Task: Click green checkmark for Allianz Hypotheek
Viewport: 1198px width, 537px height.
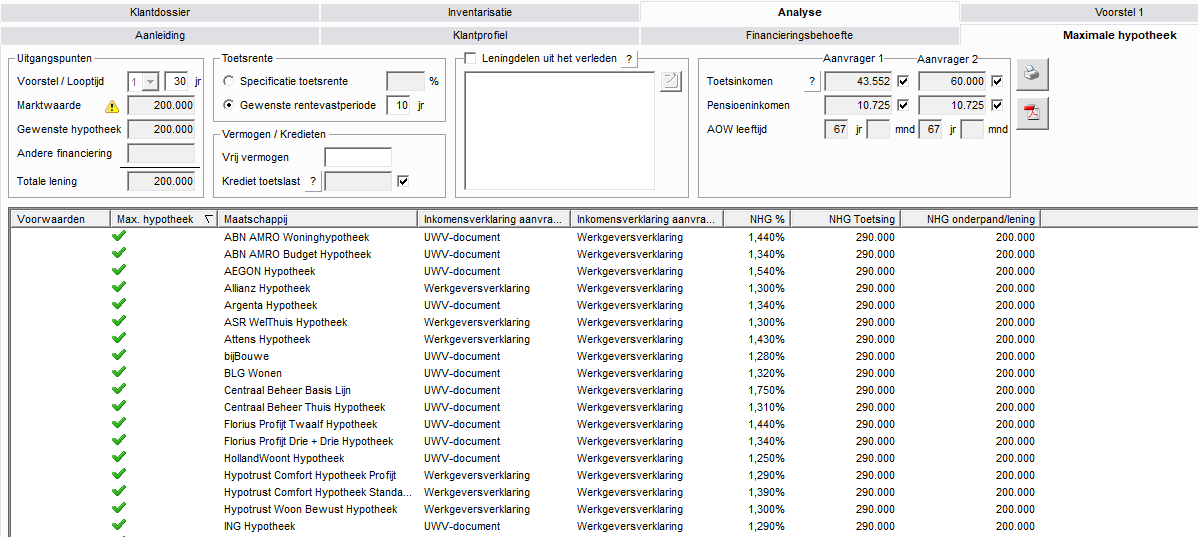Action: tap(118, 287)
